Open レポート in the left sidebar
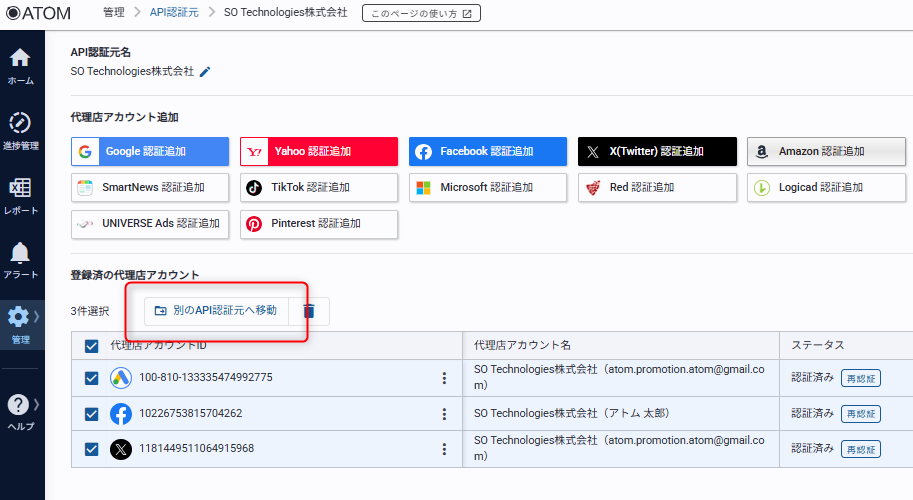 20,195
